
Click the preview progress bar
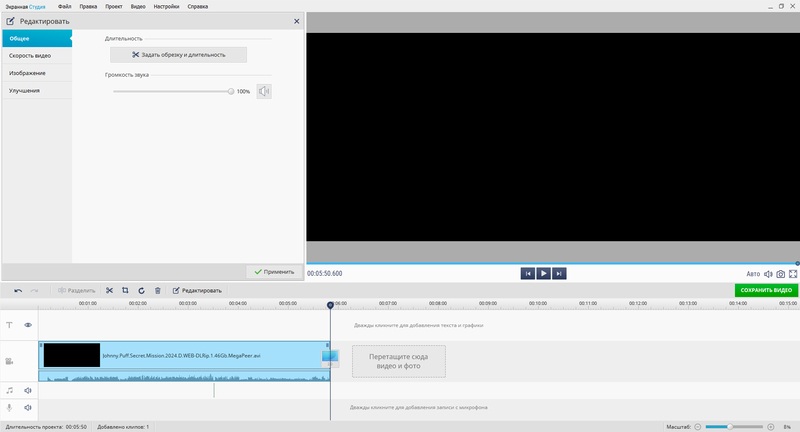pos(552,264)
